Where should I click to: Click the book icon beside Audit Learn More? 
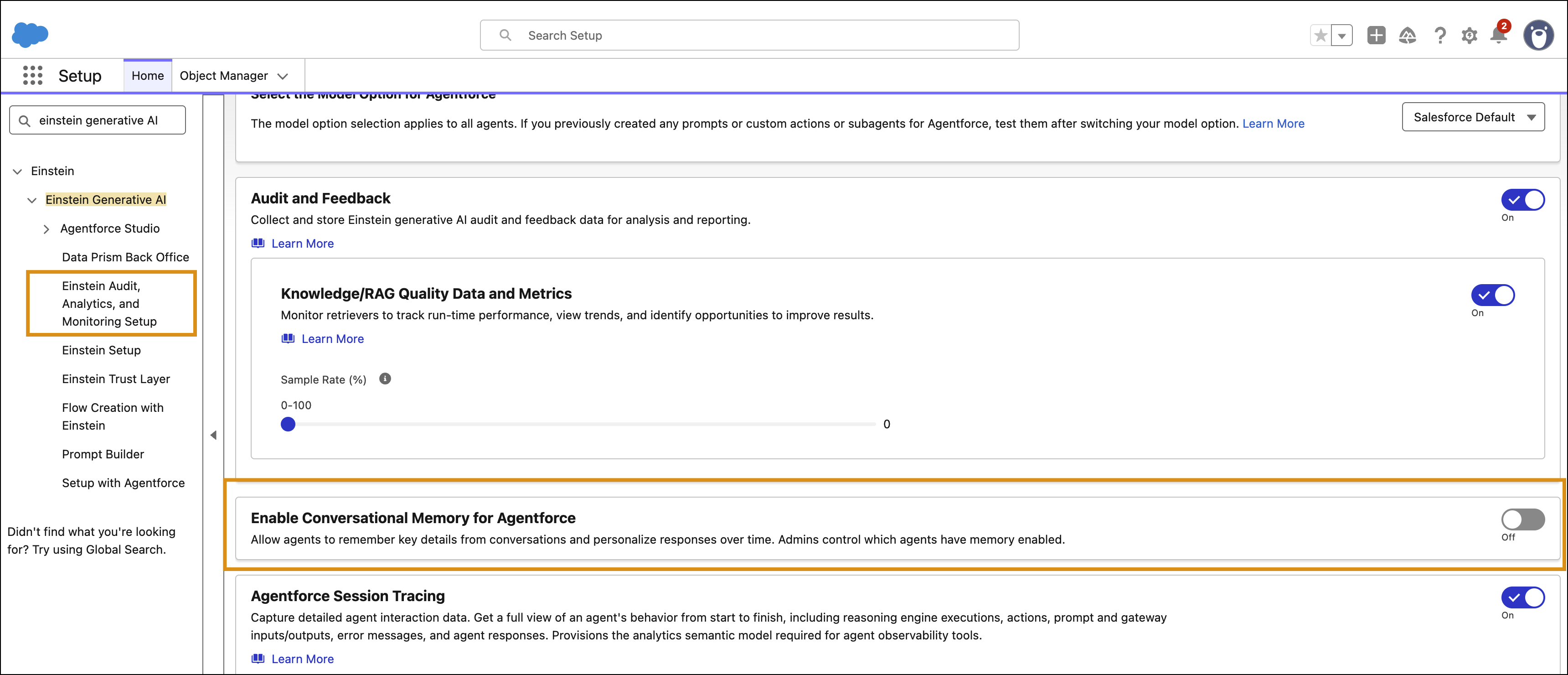click(258, 243)
